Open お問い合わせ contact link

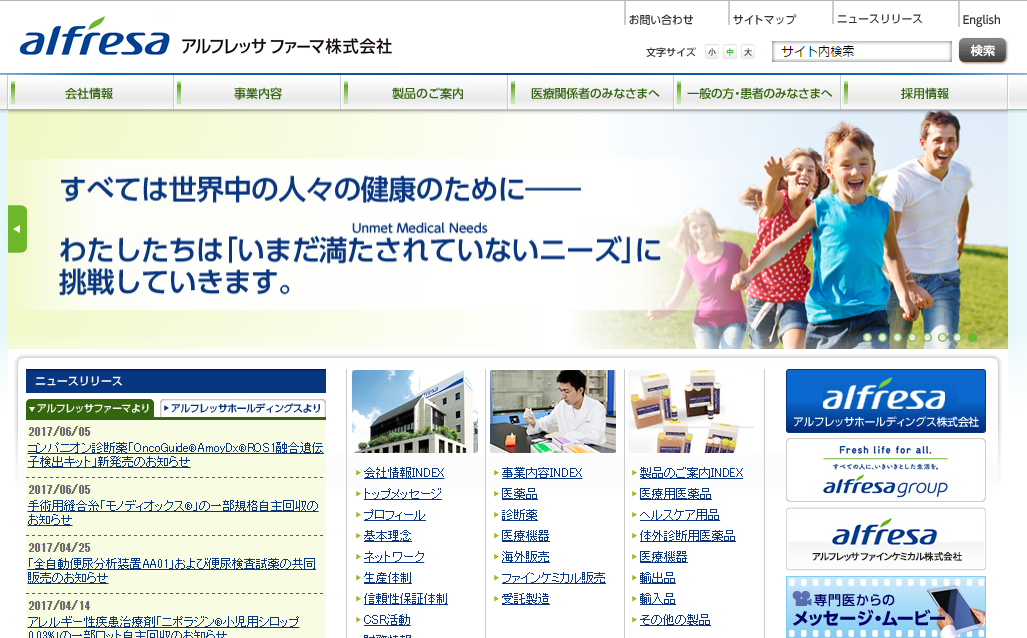(x=661, y=20)
